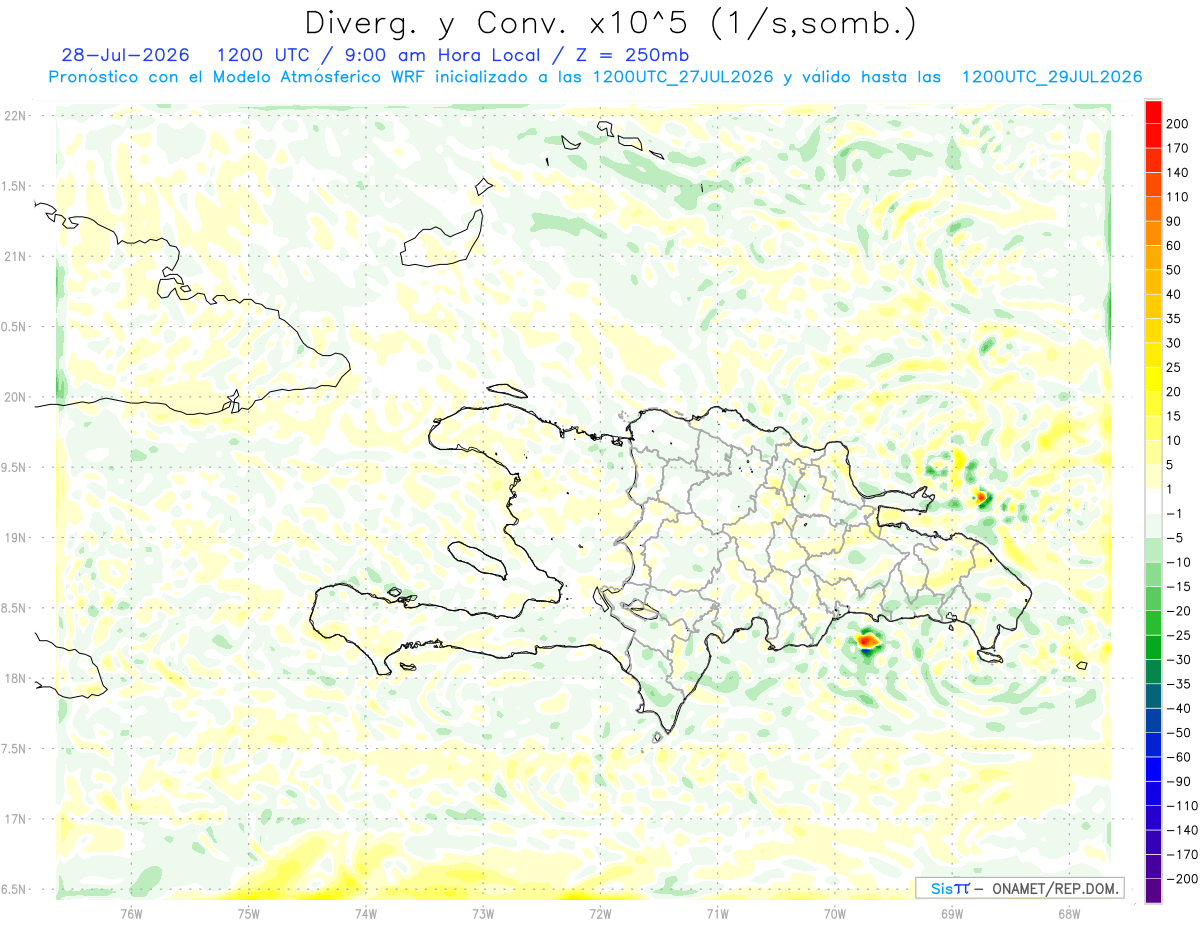Click the "8.5N" axis label

pos(15,608)
